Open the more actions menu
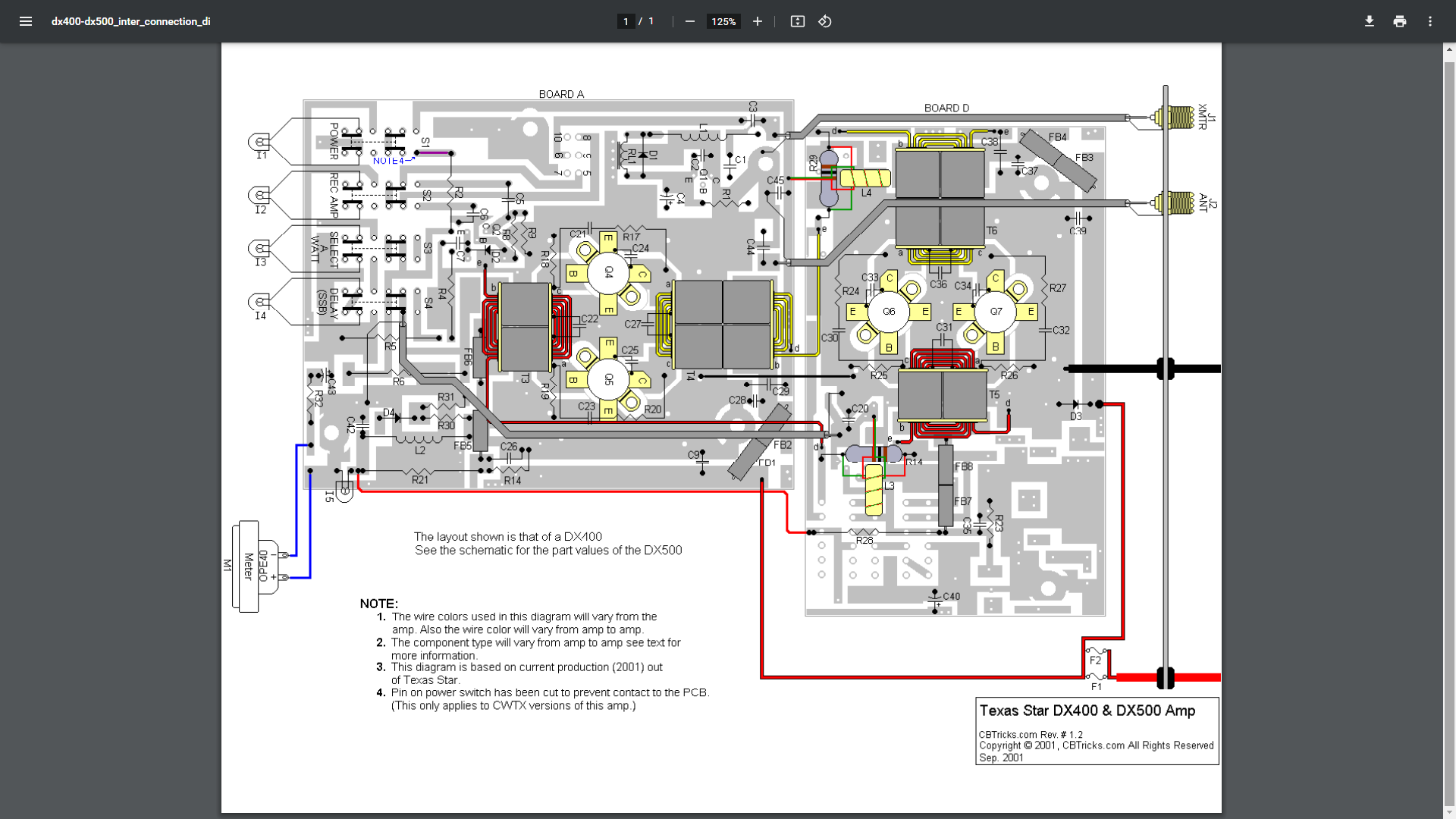This screenshot has height=819, width=1456. 1429,21
